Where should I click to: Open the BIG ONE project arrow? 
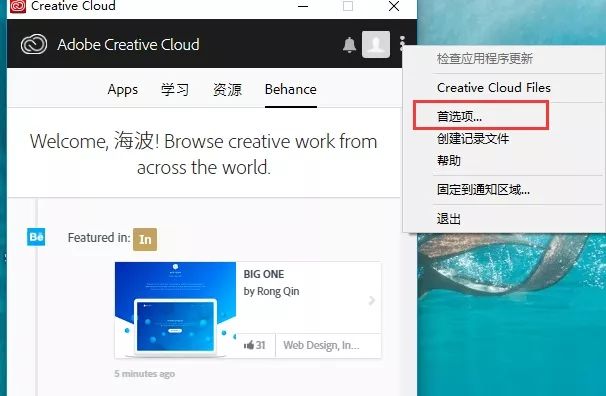click(x=372, y=300)
